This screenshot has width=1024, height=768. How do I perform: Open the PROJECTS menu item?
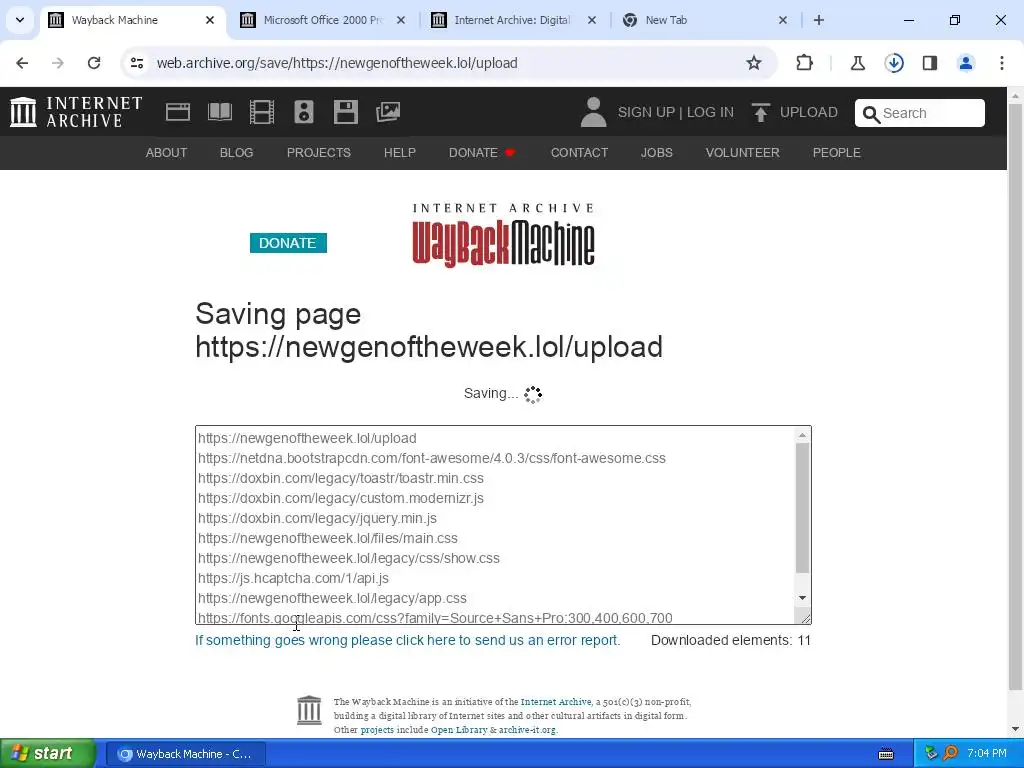coord(319,152)
